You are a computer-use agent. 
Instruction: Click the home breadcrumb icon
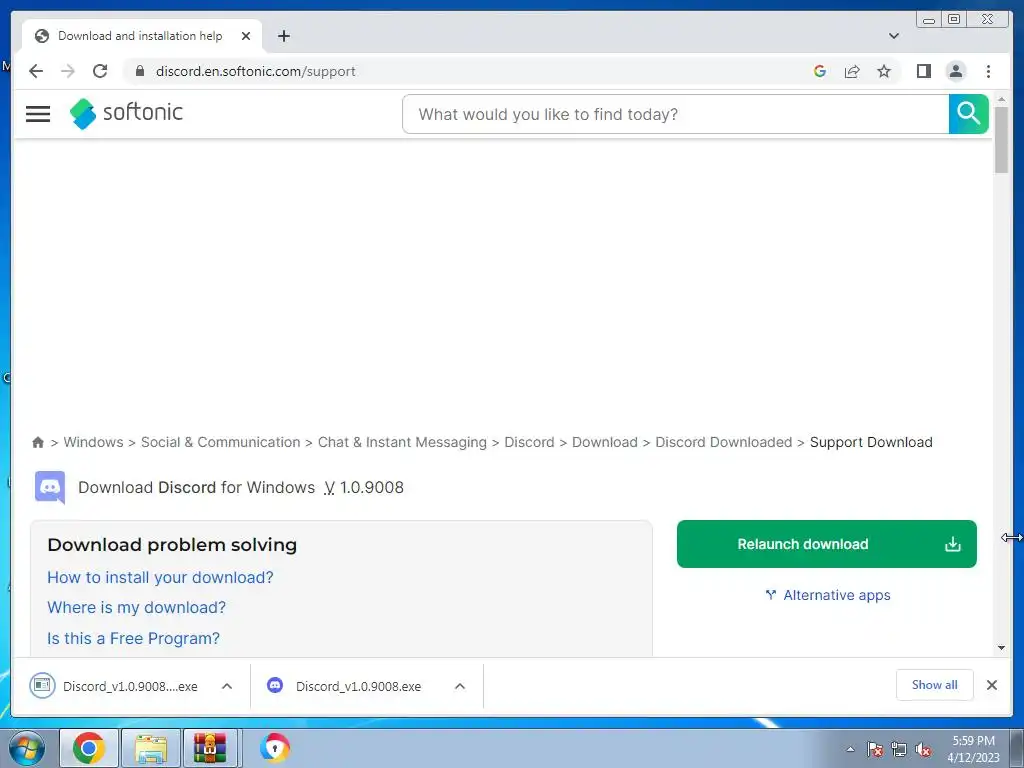tap(38, 442)
